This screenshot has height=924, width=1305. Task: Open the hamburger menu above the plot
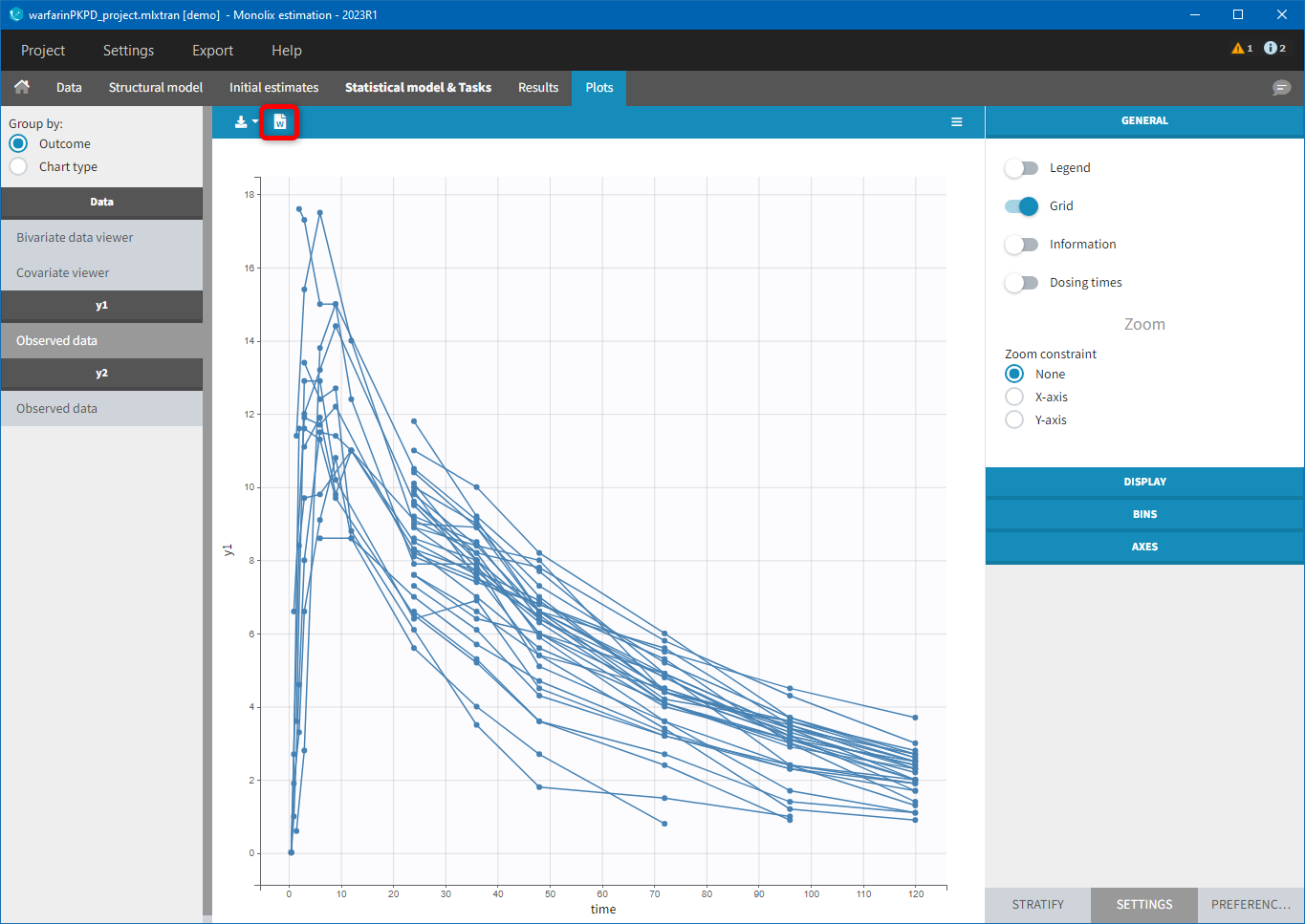[956, 122]
